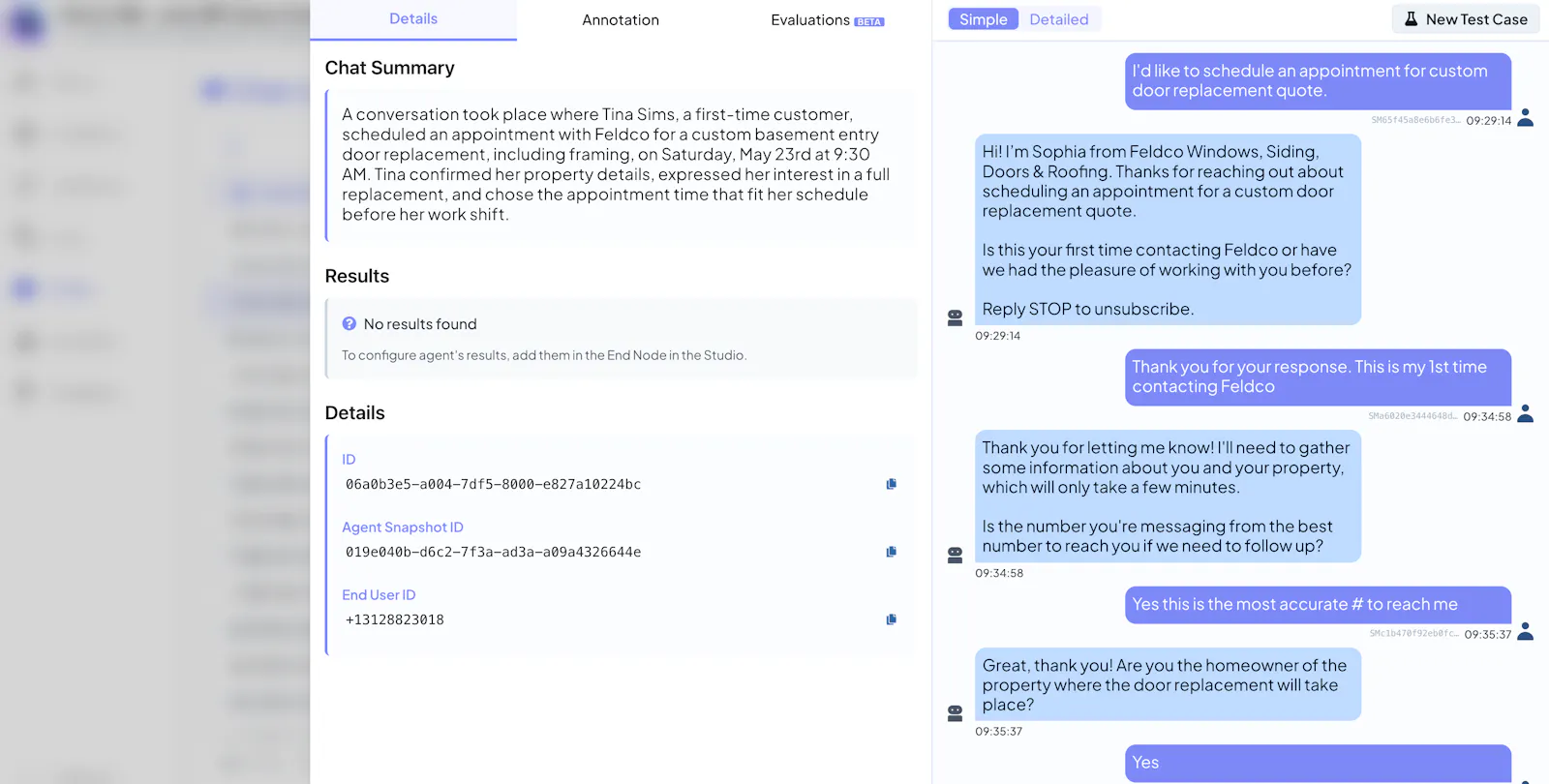Click the No results found help icon
Image resolution: width=1549 pixels, height=784 pixels.
click(349, 324)
